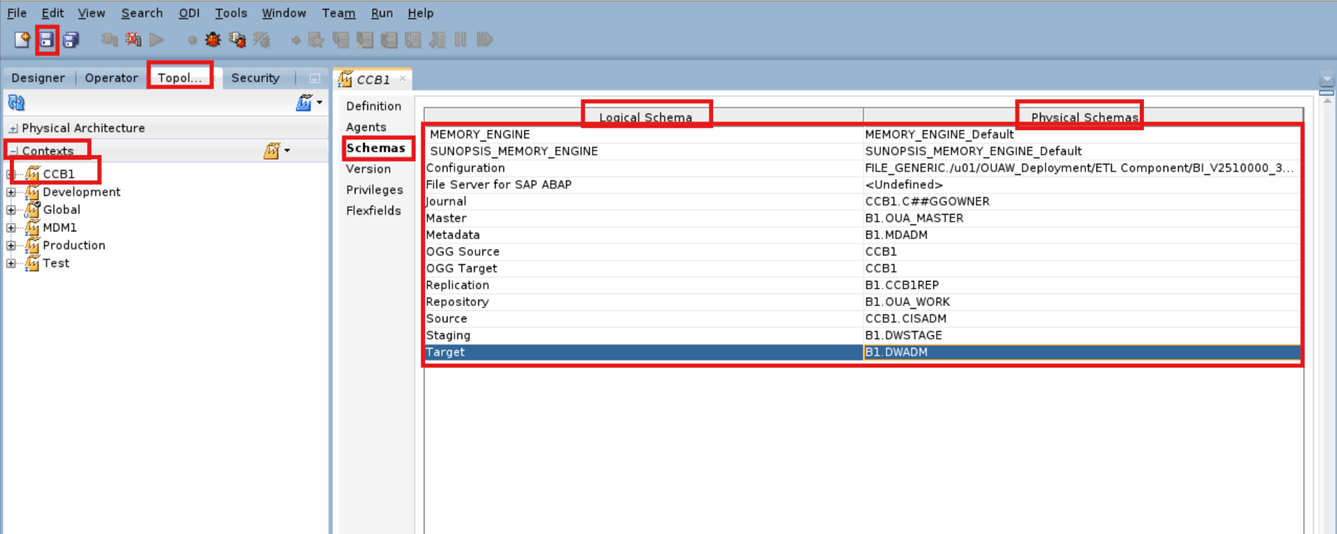Click the editor tab list button at far right
Screen dimensions: 1337x534
[x=1327, y=79]
